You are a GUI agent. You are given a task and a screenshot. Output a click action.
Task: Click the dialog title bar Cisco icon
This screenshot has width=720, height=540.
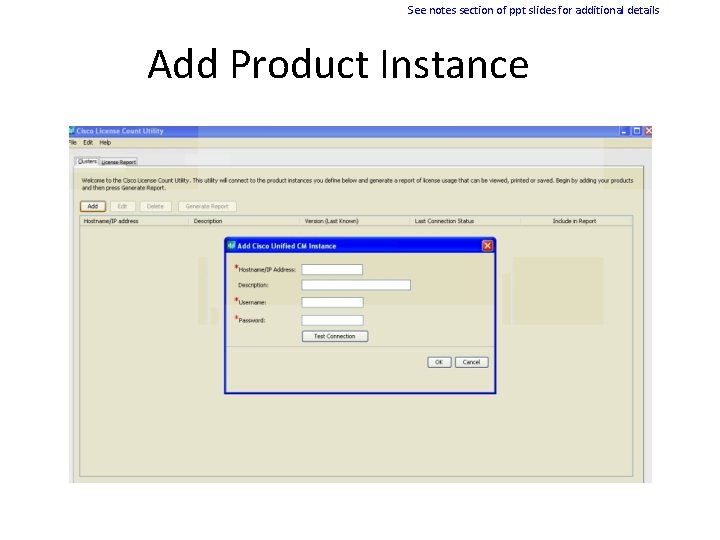point(231,246)
